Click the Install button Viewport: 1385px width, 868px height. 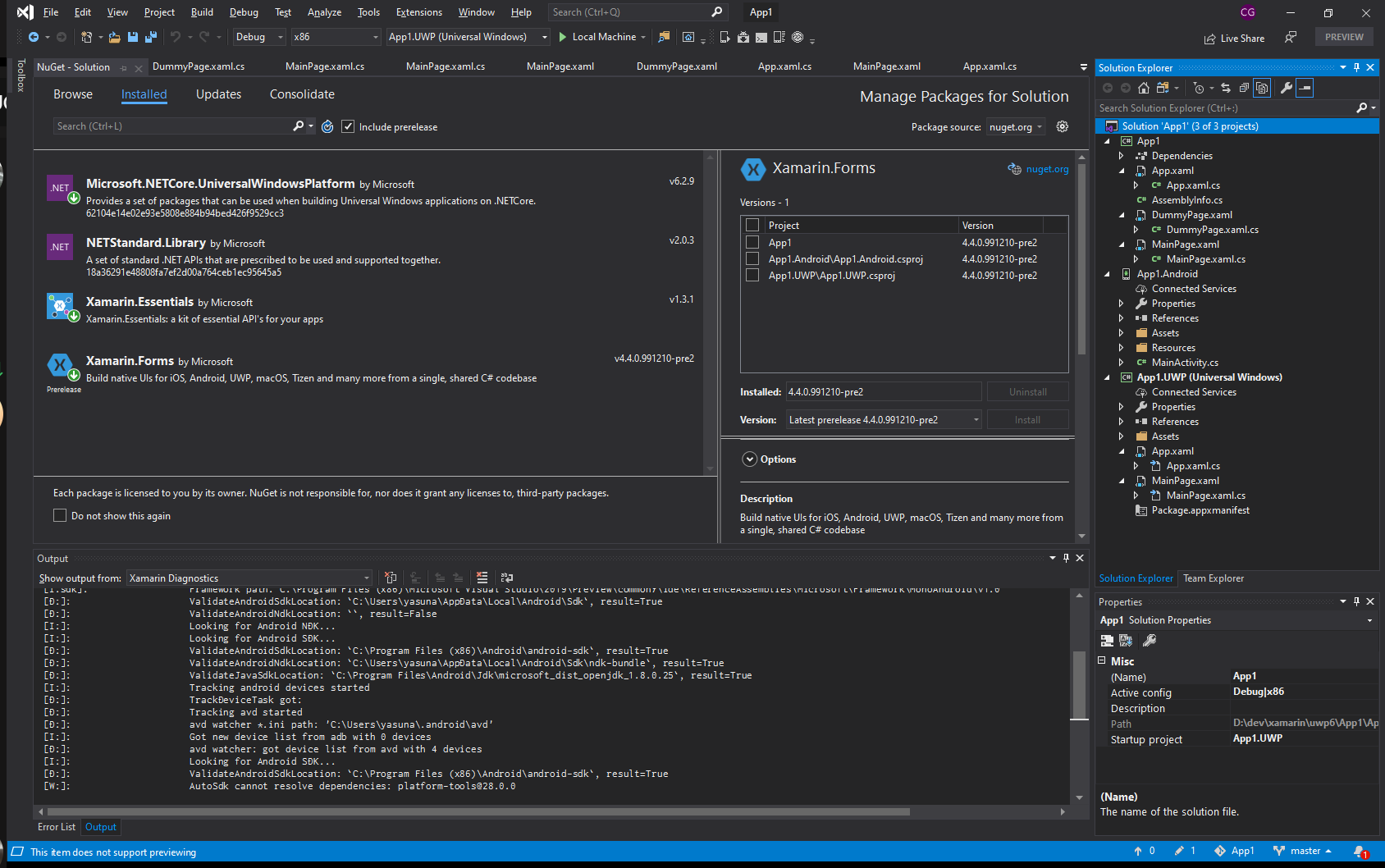(1027, 420)
